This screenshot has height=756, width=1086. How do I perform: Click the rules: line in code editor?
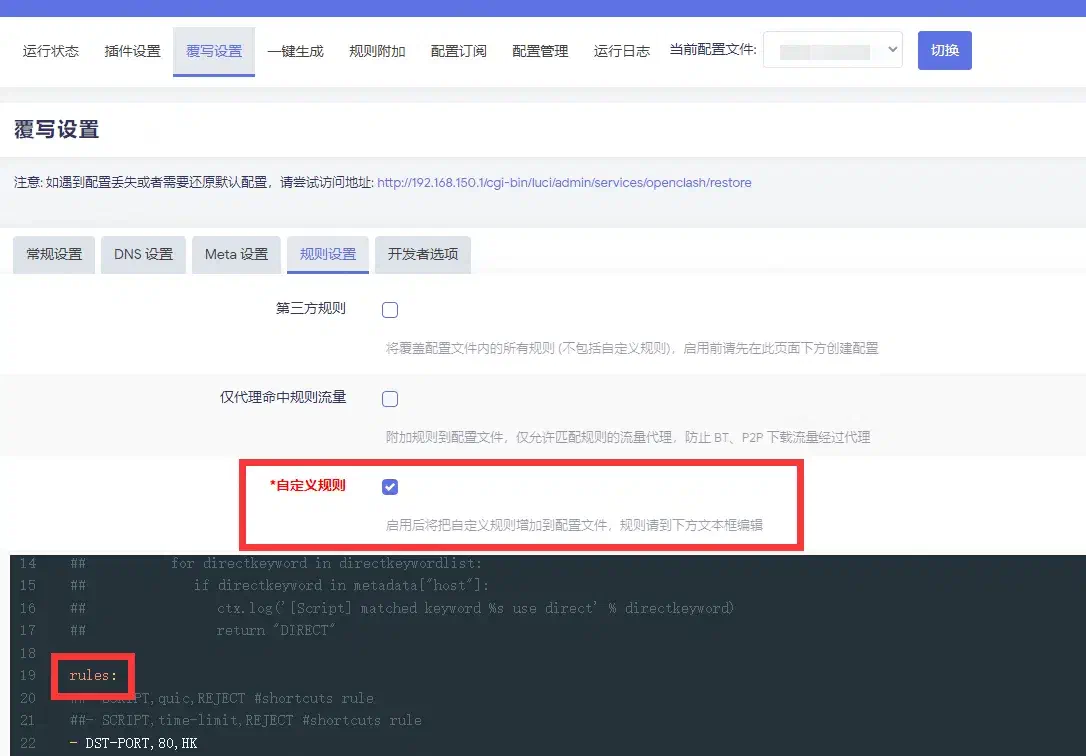pos(93,676)
